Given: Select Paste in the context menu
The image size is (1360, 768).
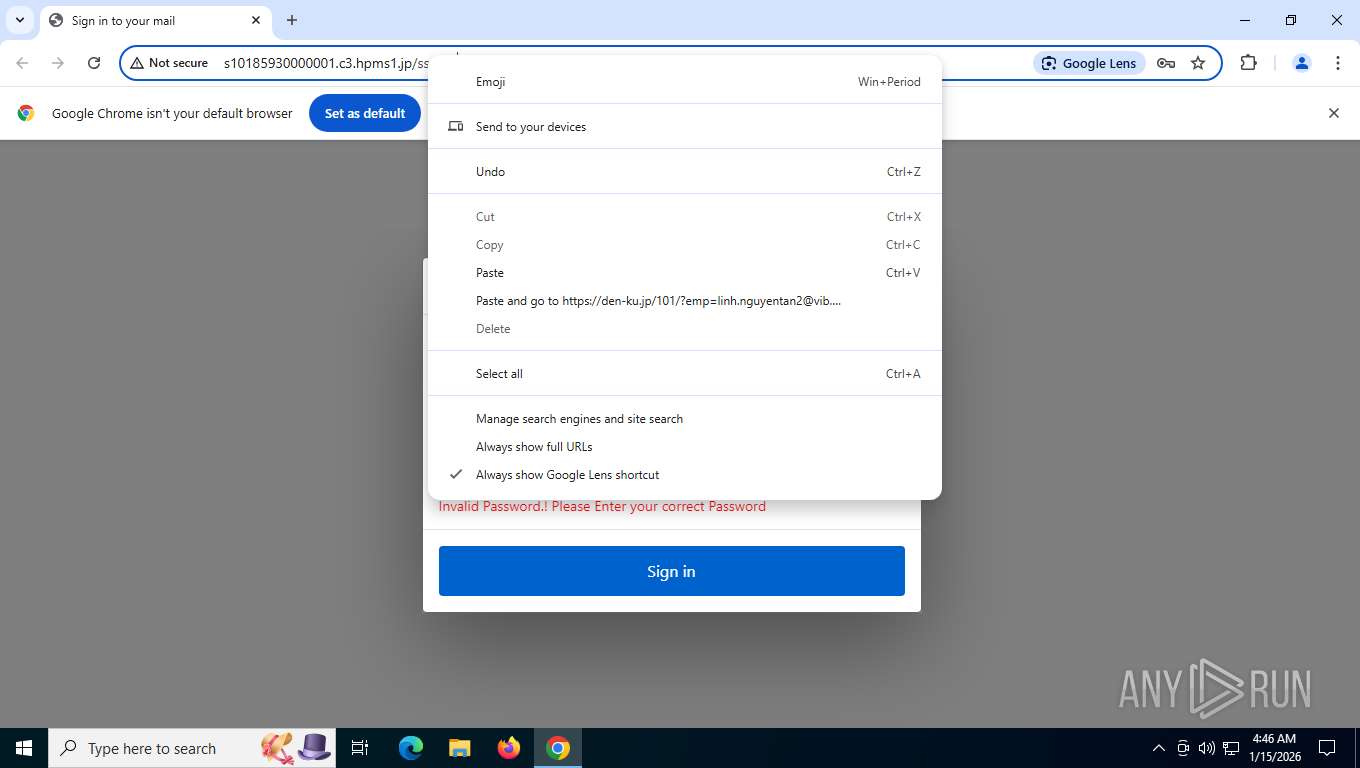Looking at the screenshot, I should 685,273.
